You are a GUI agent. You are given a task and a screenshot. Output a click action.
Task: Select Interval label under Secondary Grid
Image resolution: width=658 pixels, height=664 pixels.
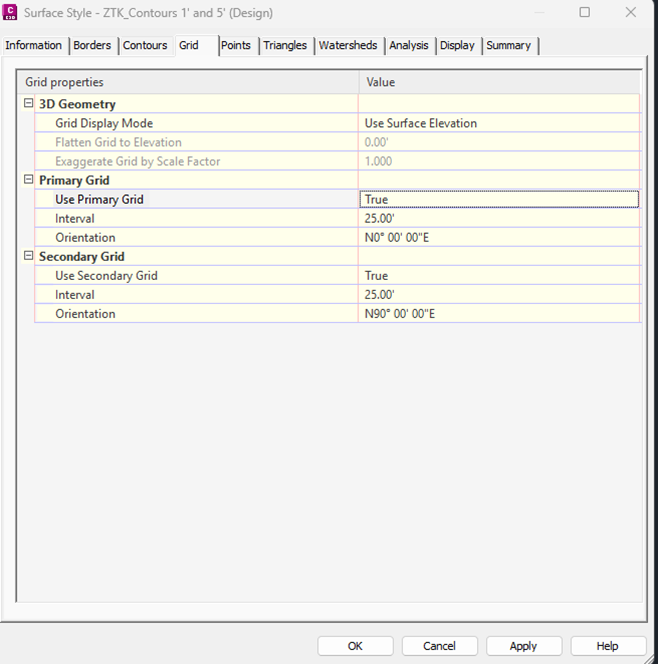pyautogui.click(x=75, y=295)
